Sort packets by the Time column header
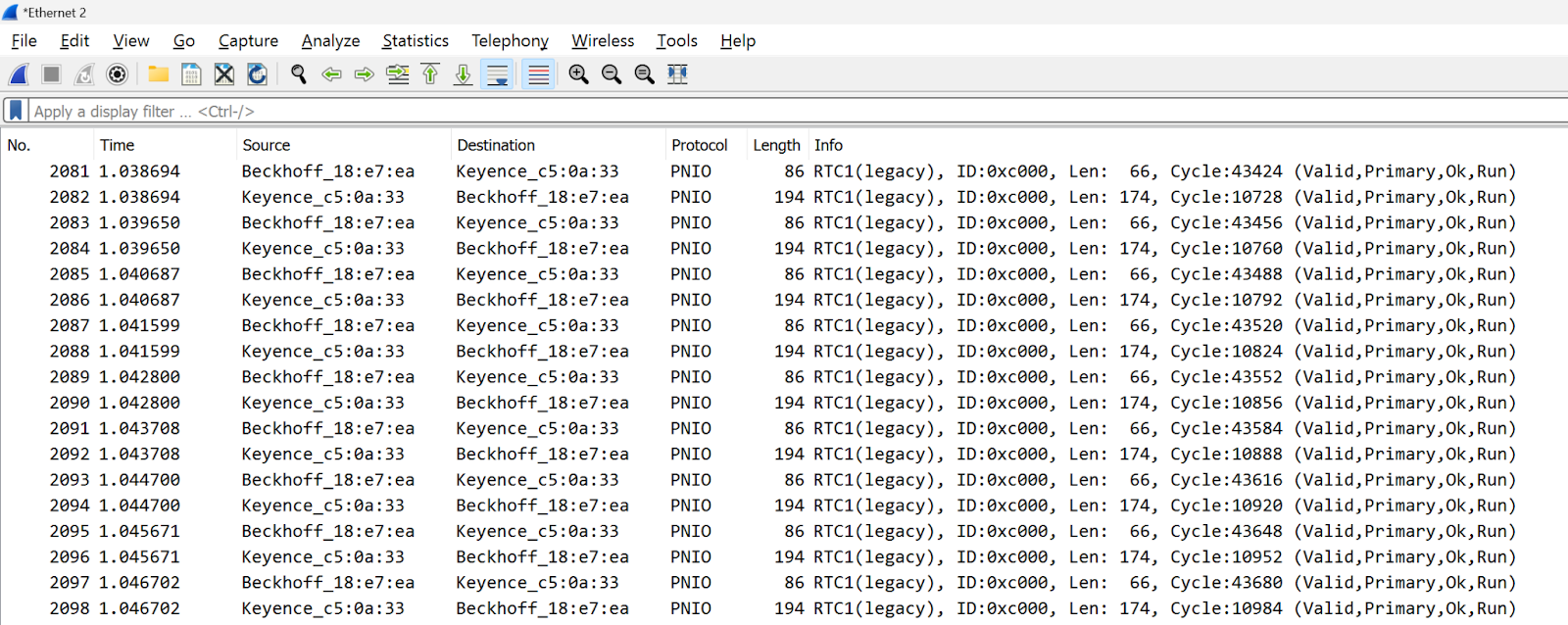 point(165,145)
